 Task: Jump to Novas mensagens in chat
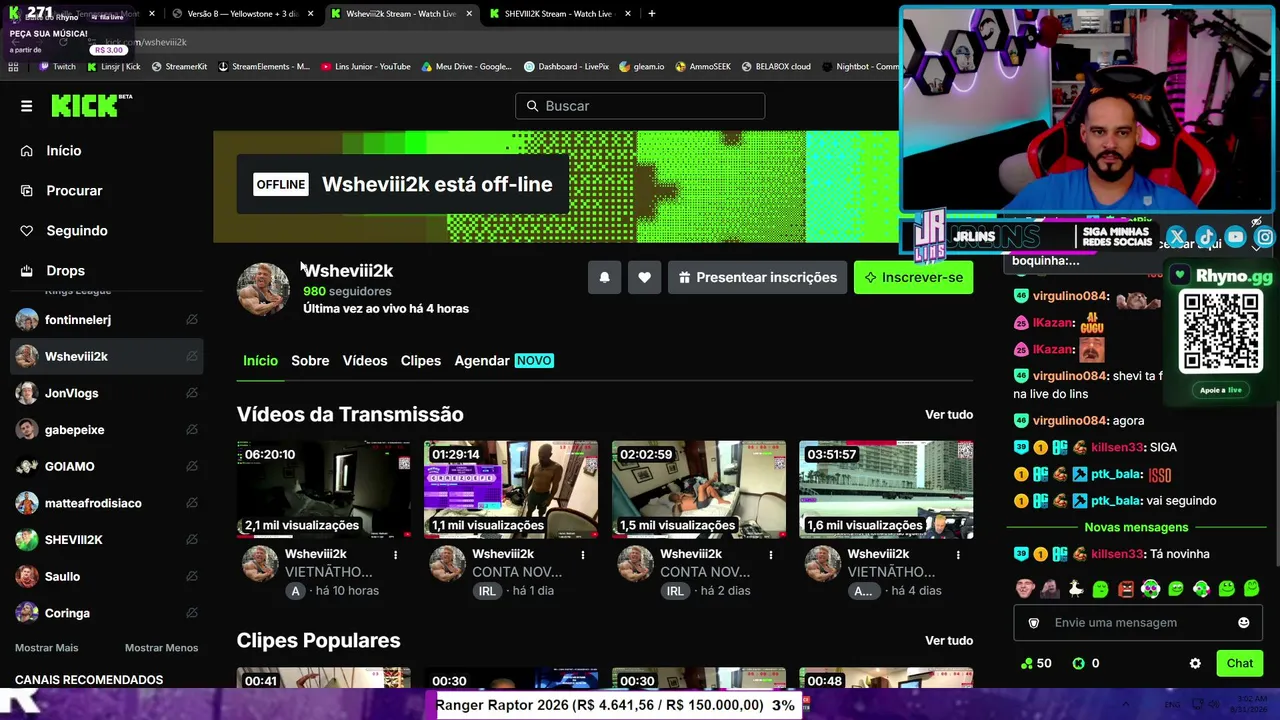[x=1136, y=527]
